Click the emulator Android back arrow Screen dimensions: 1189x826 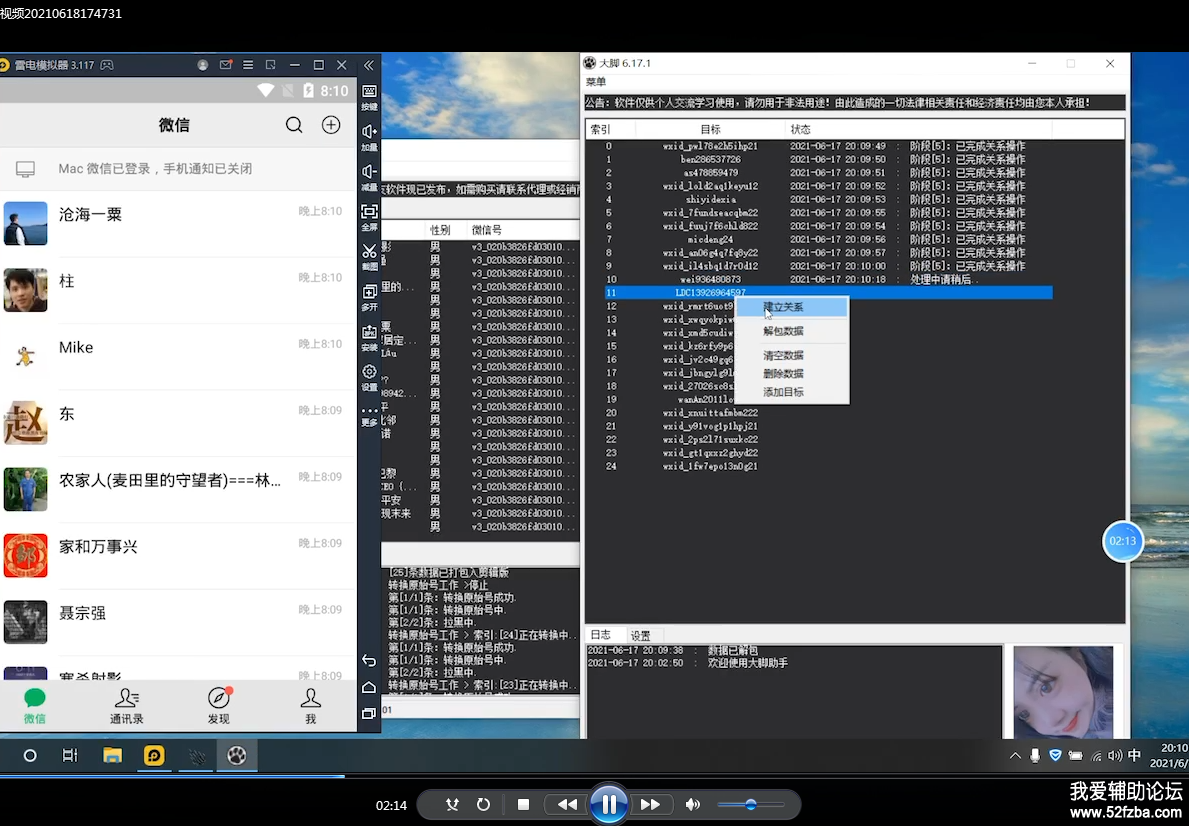point(369,661)
